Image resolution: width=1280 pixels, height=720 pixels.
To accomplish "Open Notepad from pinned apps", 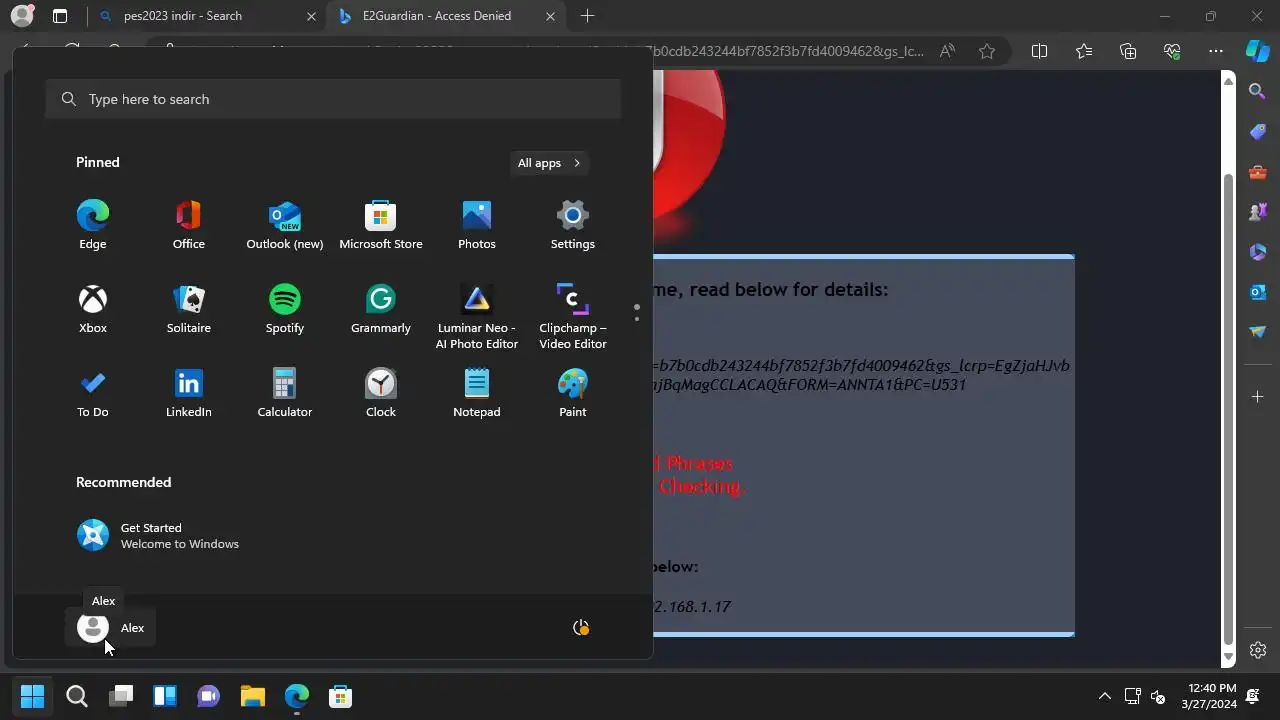I will click(x=477, y=393).
